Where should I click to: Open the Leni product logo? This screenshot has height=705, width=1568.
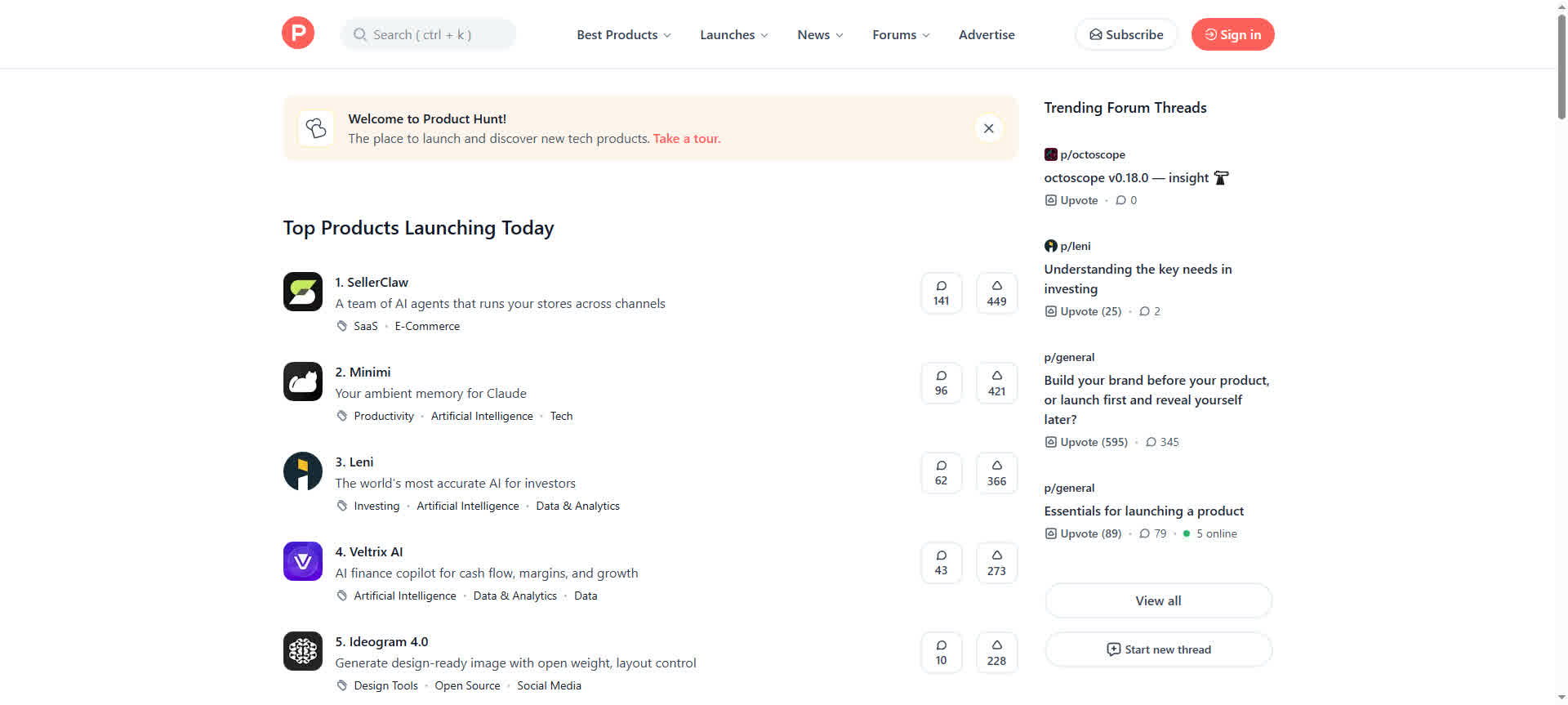[x=303, y=471]
